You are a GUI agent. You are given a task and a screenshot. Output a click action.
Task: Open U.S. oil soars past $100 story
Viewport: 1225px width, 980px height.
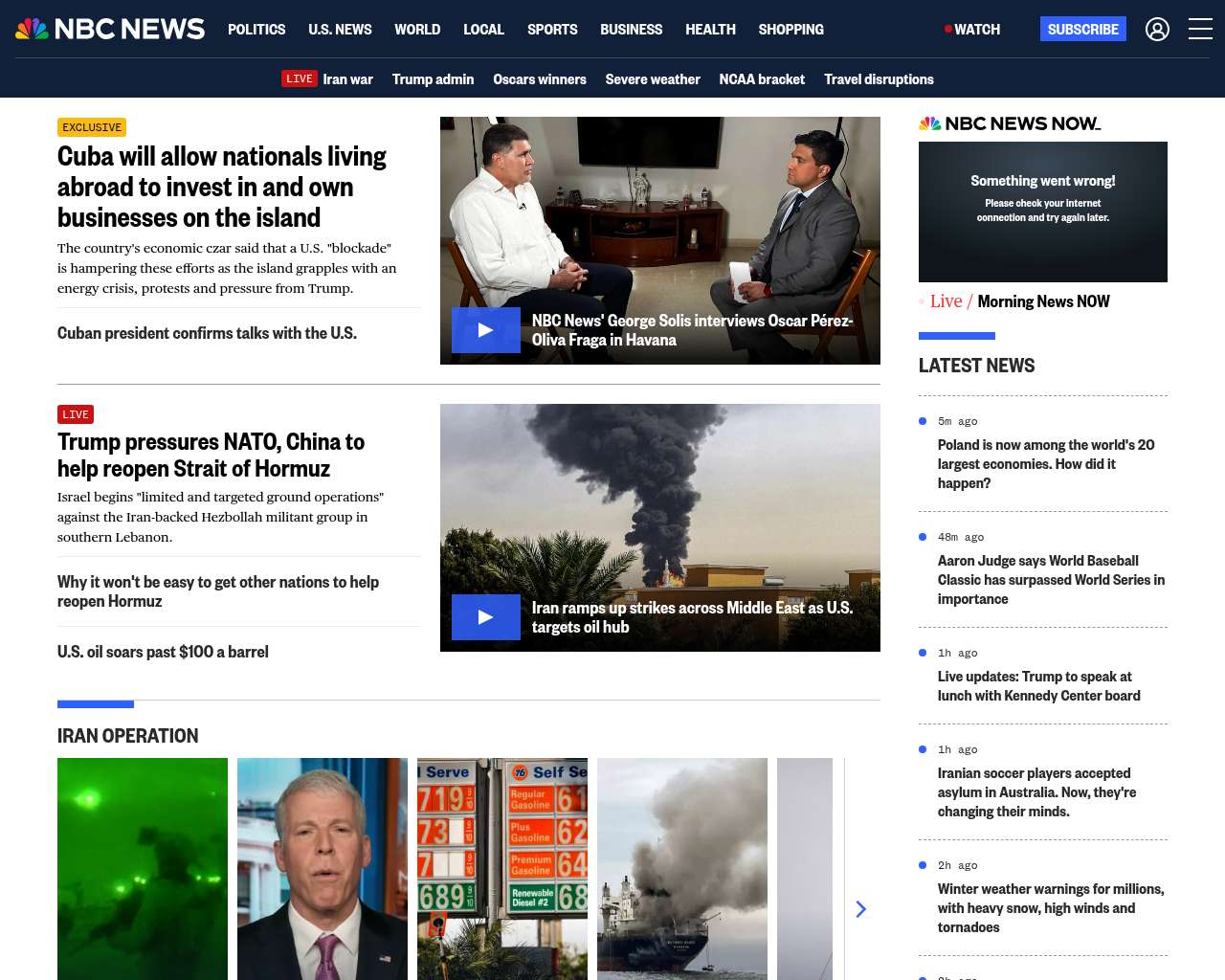pos(163,652)
